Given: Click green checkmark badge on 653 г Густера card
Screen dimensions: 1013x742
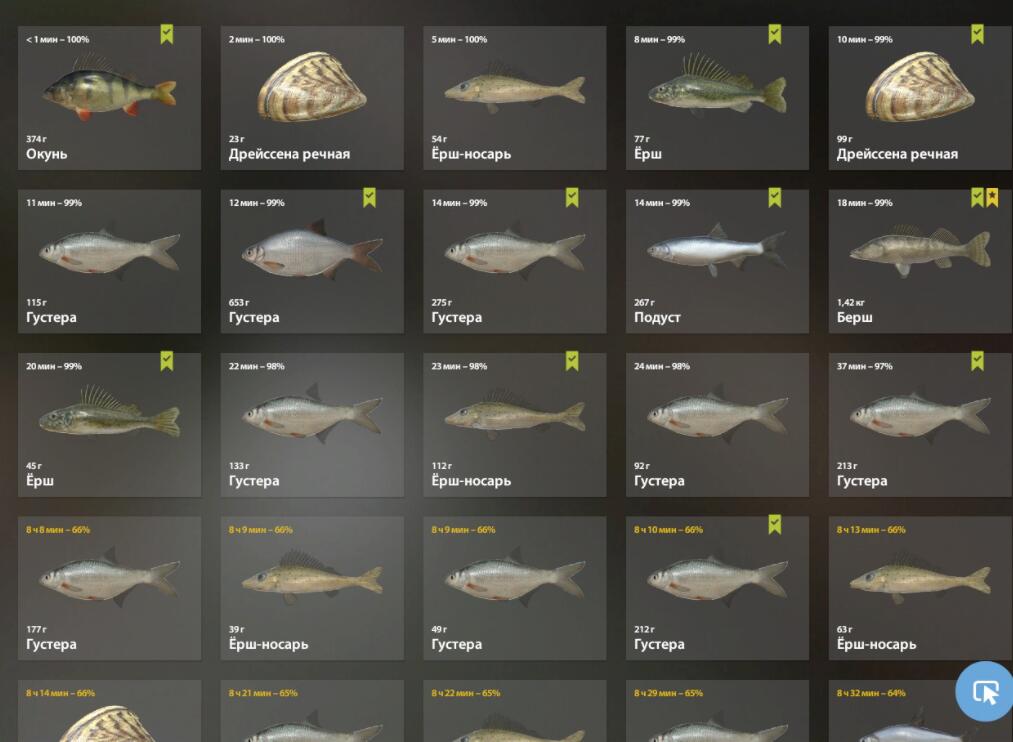Looking at the screenshot, I should pos(370,198).
